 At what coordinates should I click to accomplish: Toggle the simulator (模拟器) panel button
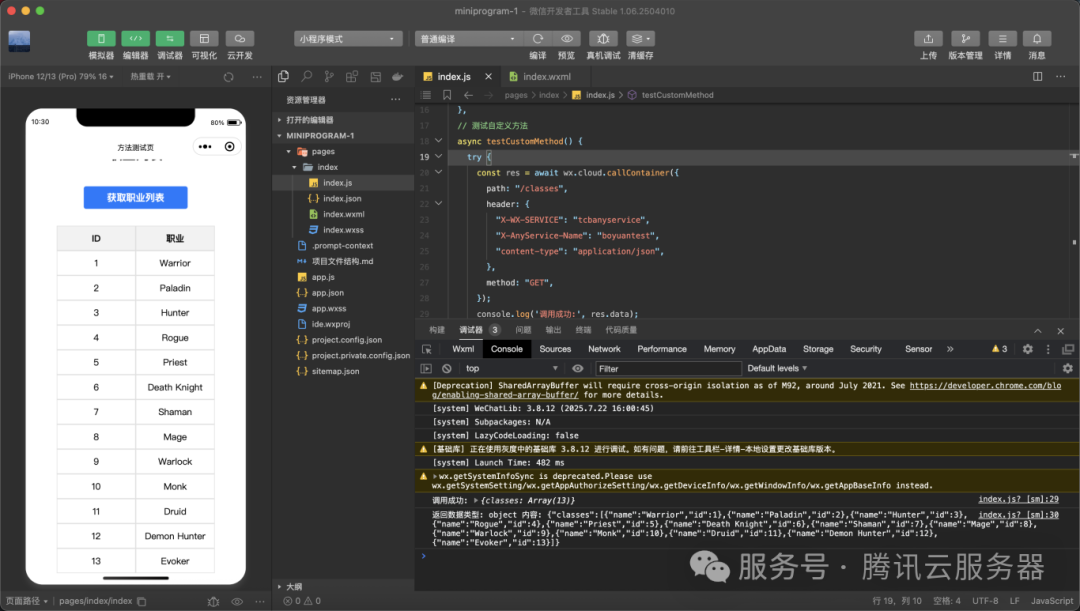click(101, 39)
